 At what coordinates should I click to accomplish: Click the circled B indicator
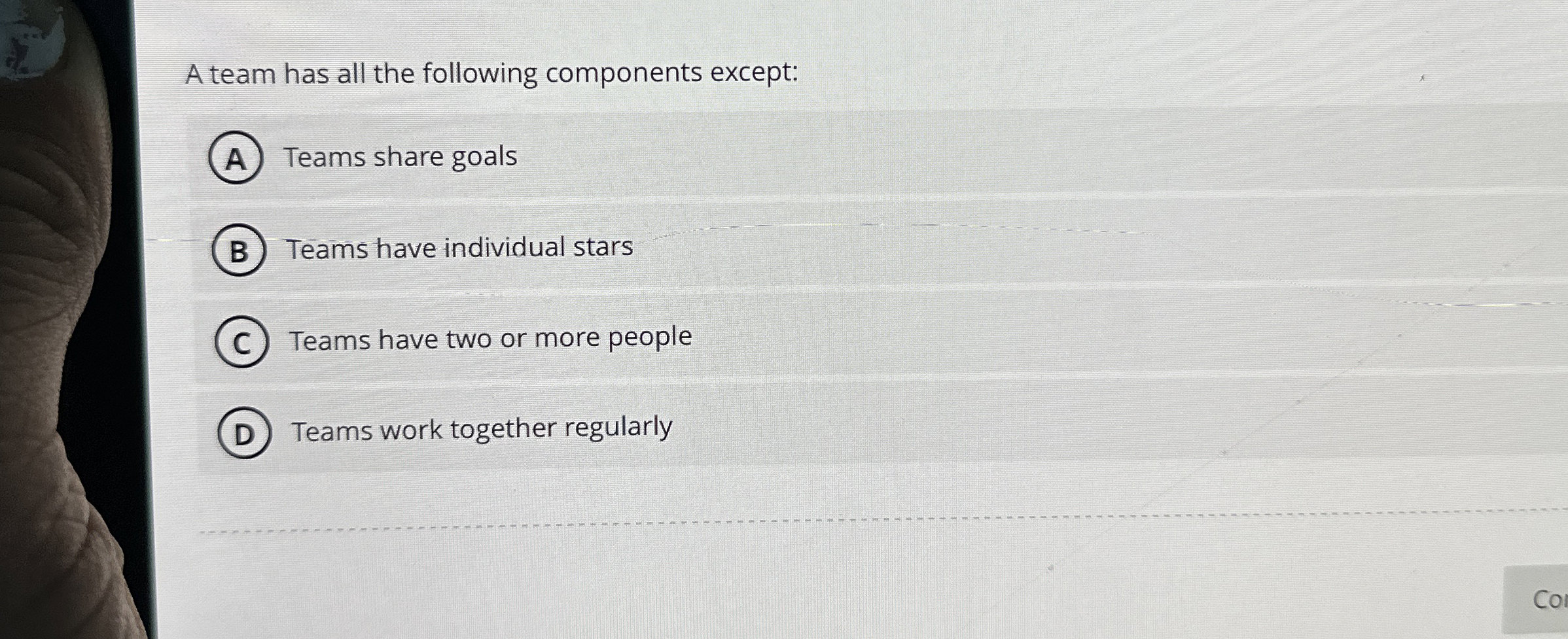238,251
